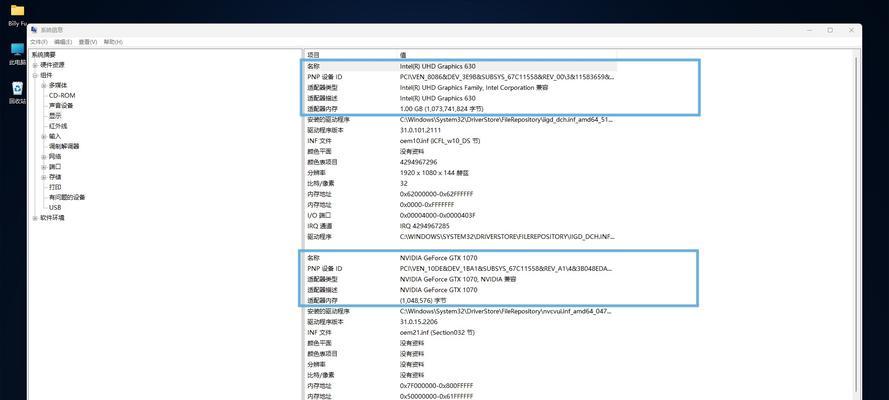Open the 查看(V) menu

pos(88,42)
